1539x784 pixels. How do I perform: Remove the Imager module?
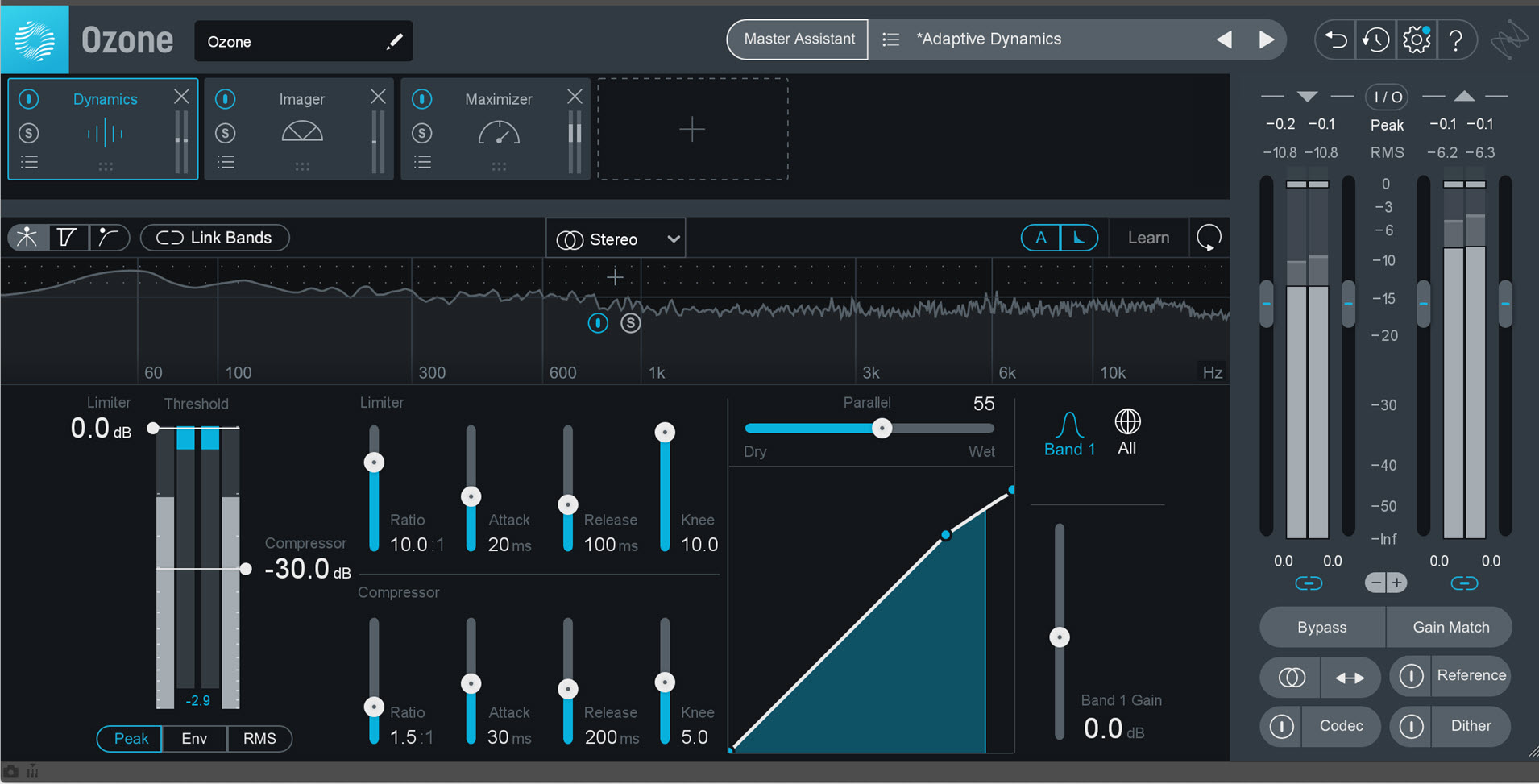pos(378,97)
